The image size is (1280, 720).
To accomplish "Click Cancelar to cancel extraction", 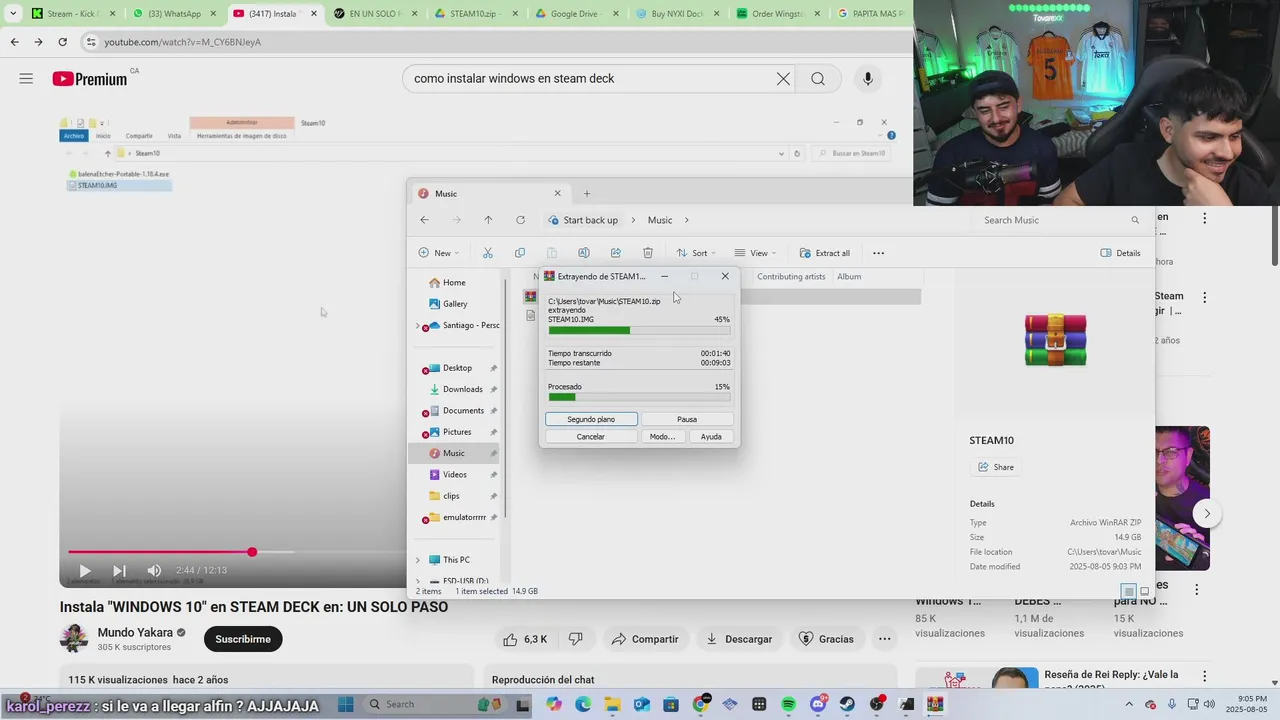I will [x=591, y=437].
